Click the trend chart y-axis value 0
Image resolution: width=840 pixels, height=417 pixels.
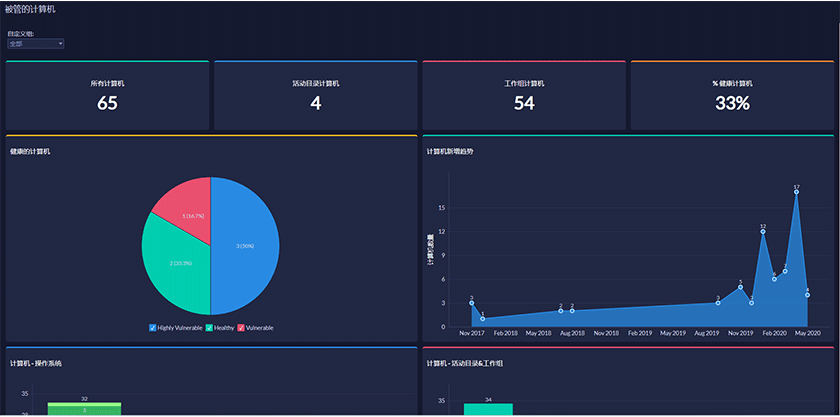[x=443, y=327]
